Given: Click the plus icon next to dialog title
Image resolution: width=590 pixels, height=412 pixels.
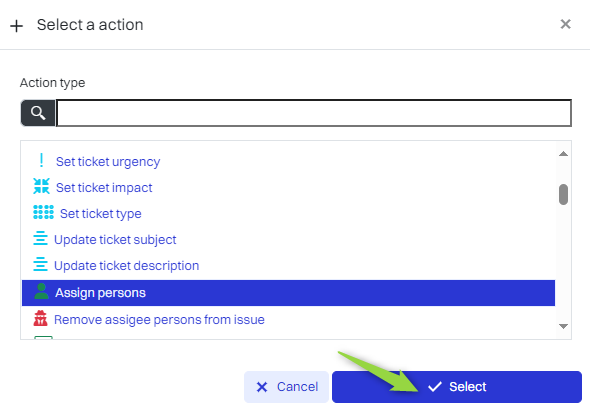Looking at the screenshot, I should pyautogui.click(x=16, y=26).
